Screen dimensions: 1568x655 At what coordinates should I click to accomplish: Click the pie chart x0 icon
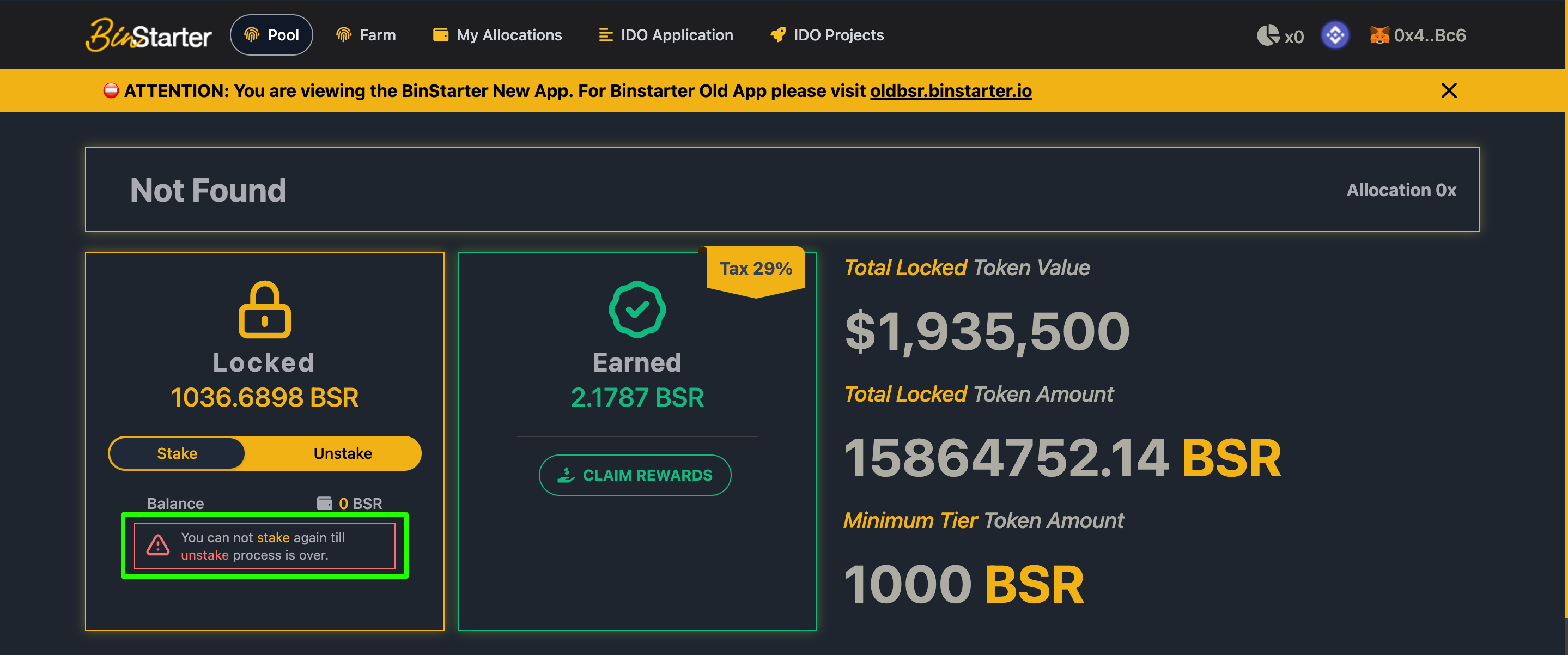(1268, 35)
